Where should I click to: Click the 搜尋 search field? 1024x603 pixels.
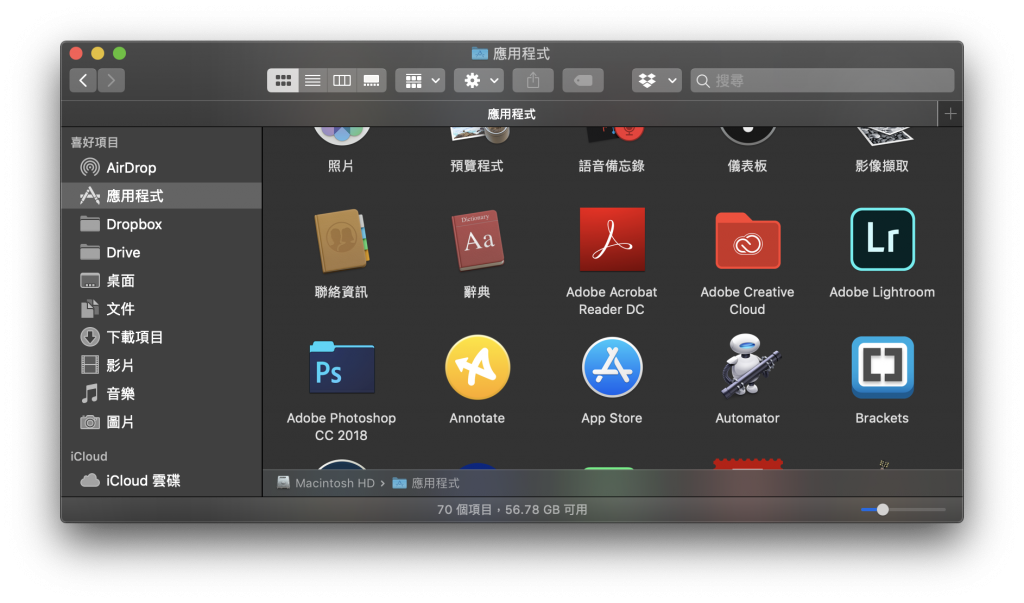pos(822,80)
